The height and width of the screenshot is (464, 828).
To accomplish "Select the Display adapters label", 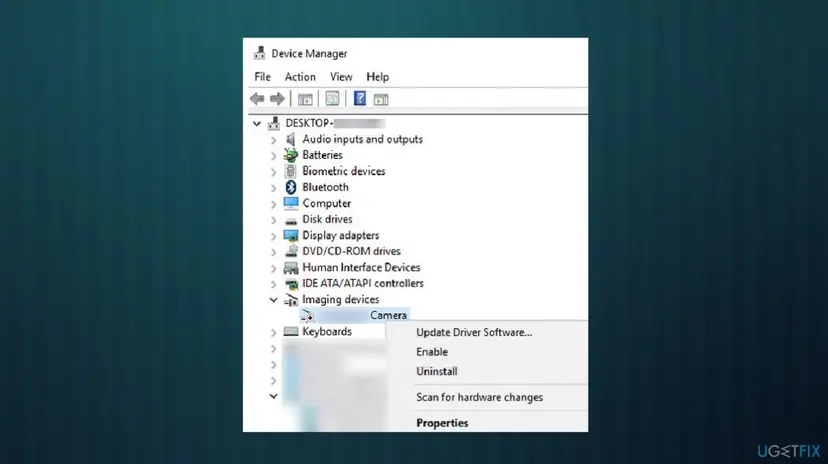I will (341, 235).
